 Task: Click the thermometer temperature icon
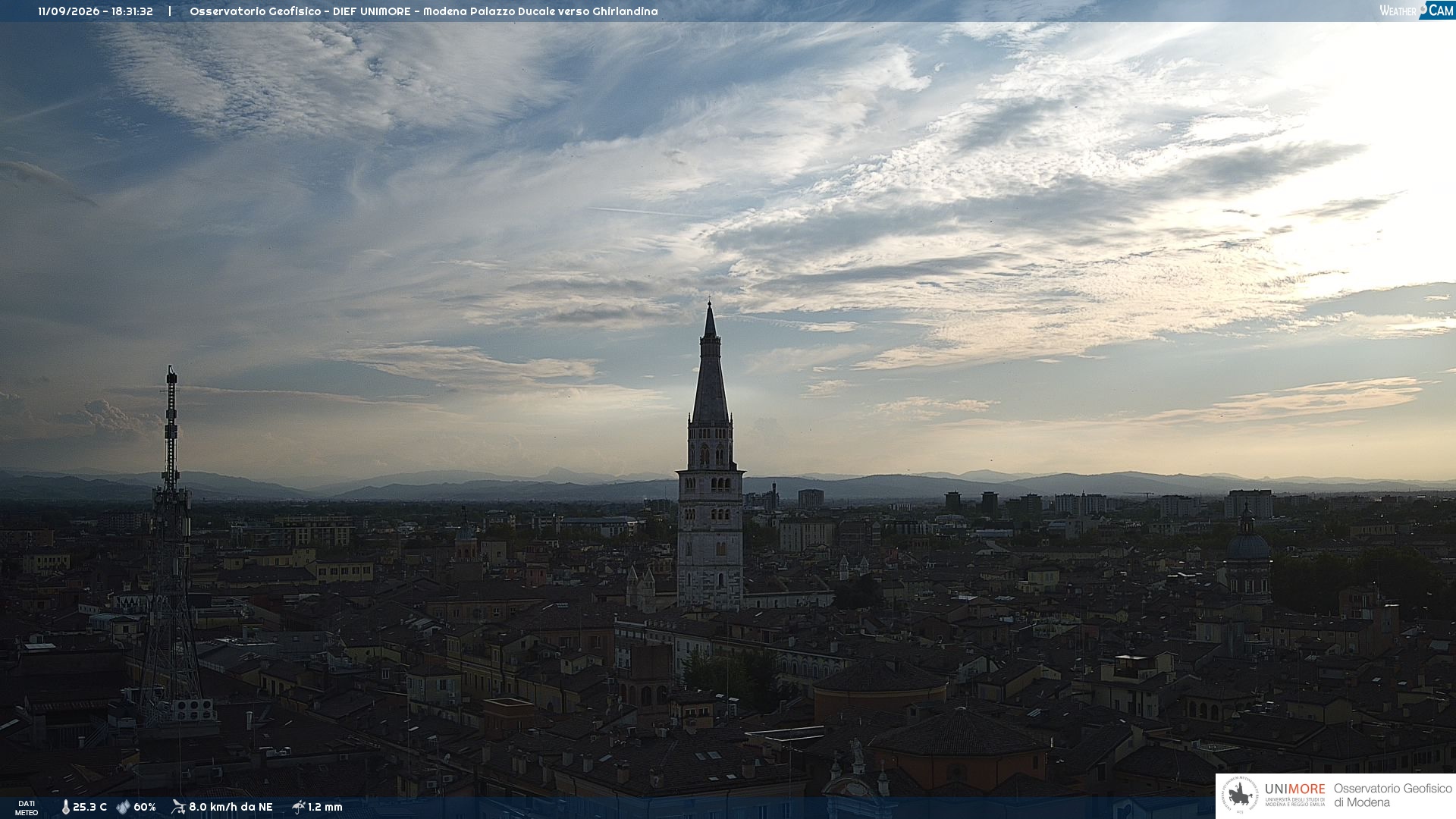(65, 807)
